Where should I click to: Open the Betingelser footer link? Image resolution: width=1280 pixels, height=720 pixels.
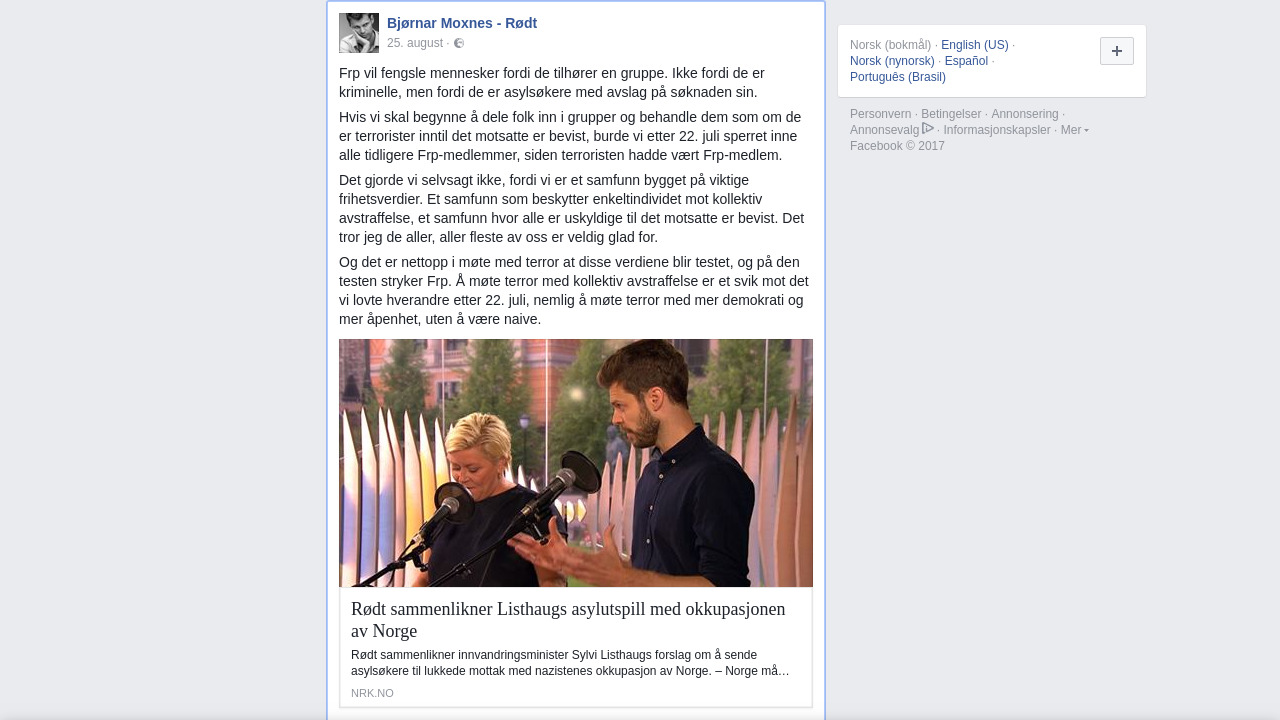pyautogui.click(x=951, y=114)
